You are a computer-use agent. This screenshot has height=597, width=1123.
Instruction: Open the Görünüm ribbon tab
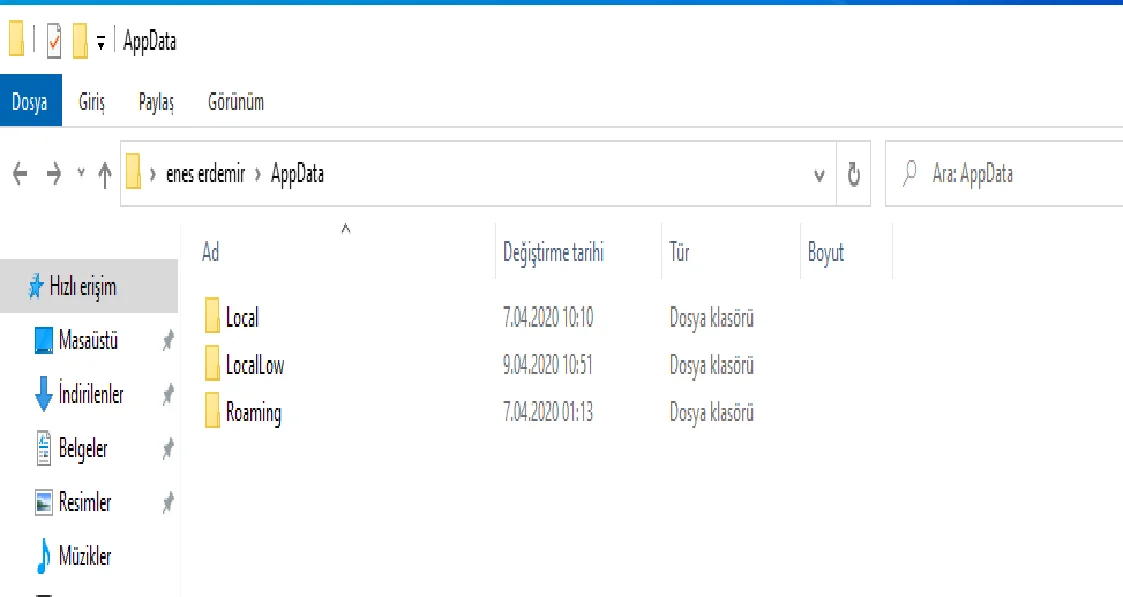coord(235,102)
